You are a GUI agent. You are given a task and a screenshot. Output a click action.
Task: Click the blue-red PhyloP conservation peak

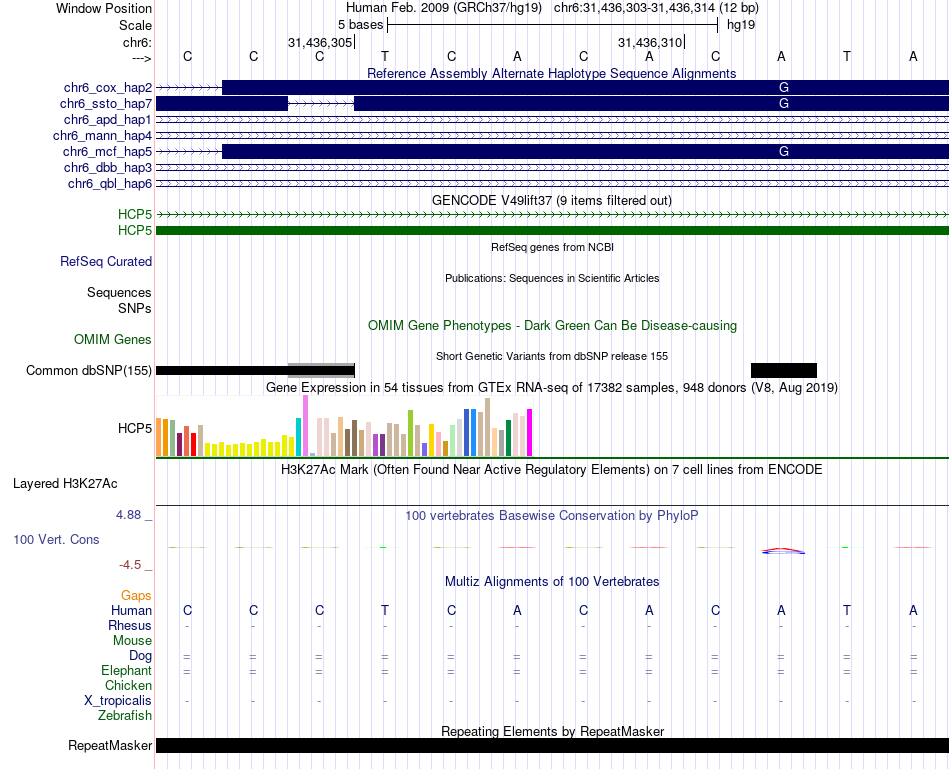783,551
